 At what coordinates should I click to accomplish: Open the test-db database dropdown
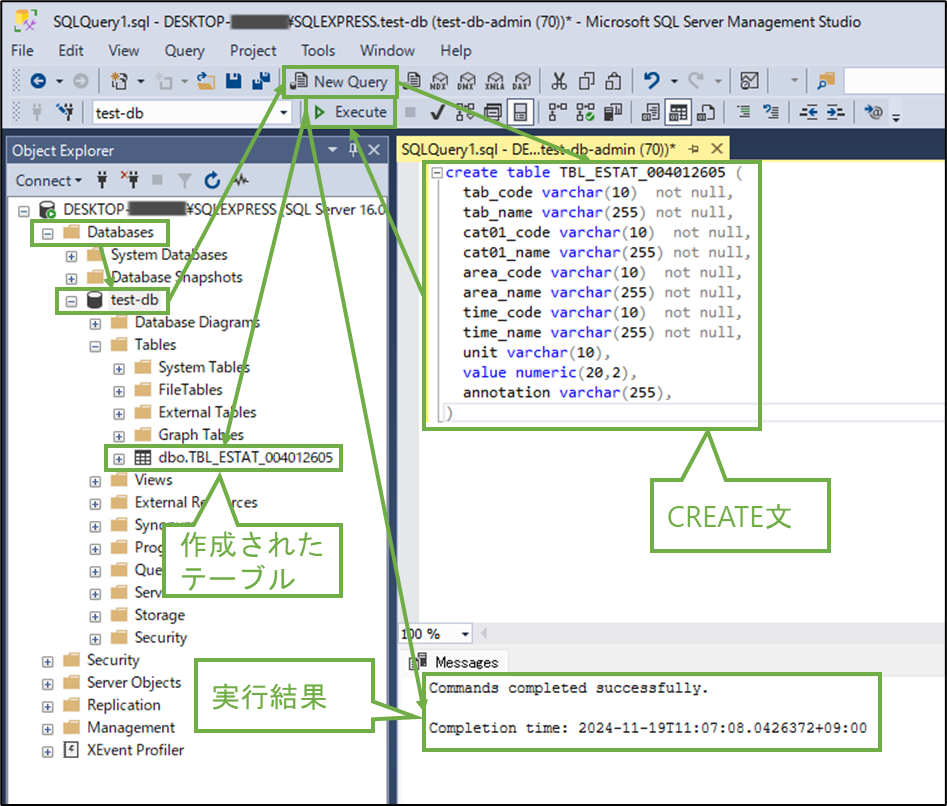click(x=283, y=113)
